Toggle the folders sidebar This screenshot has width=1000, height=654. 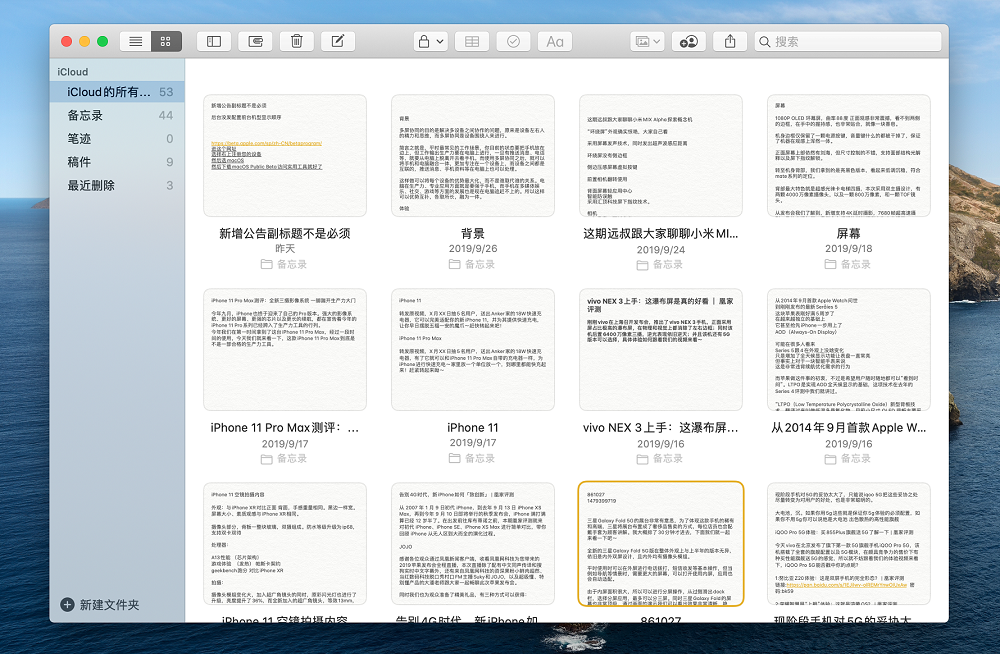(214, 41)
